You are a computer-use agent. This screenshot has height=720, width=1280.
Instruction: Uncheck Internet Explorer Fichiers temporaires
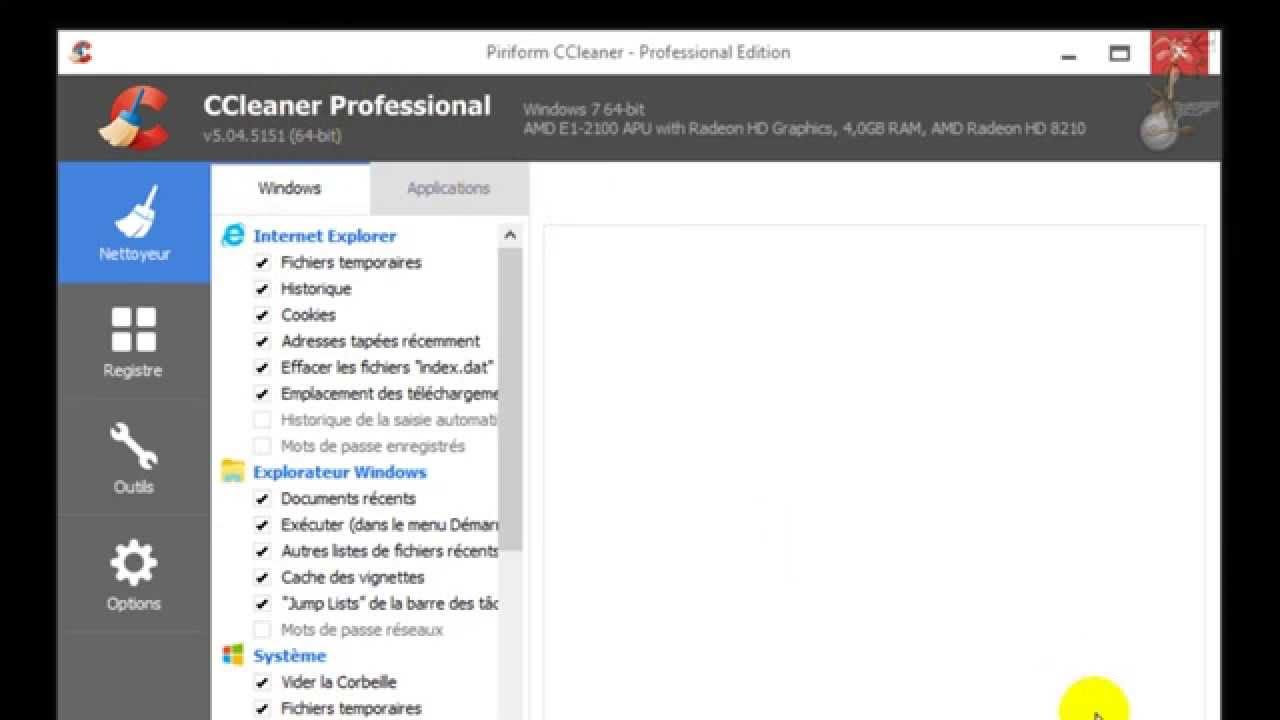click(262, 263)
